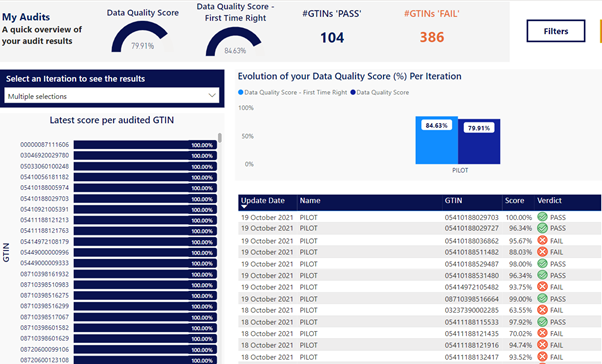This screenshot has width=602, height=364.
Task: Select the light blue 84.63% PILOT bar
Action: click(437, 140)
